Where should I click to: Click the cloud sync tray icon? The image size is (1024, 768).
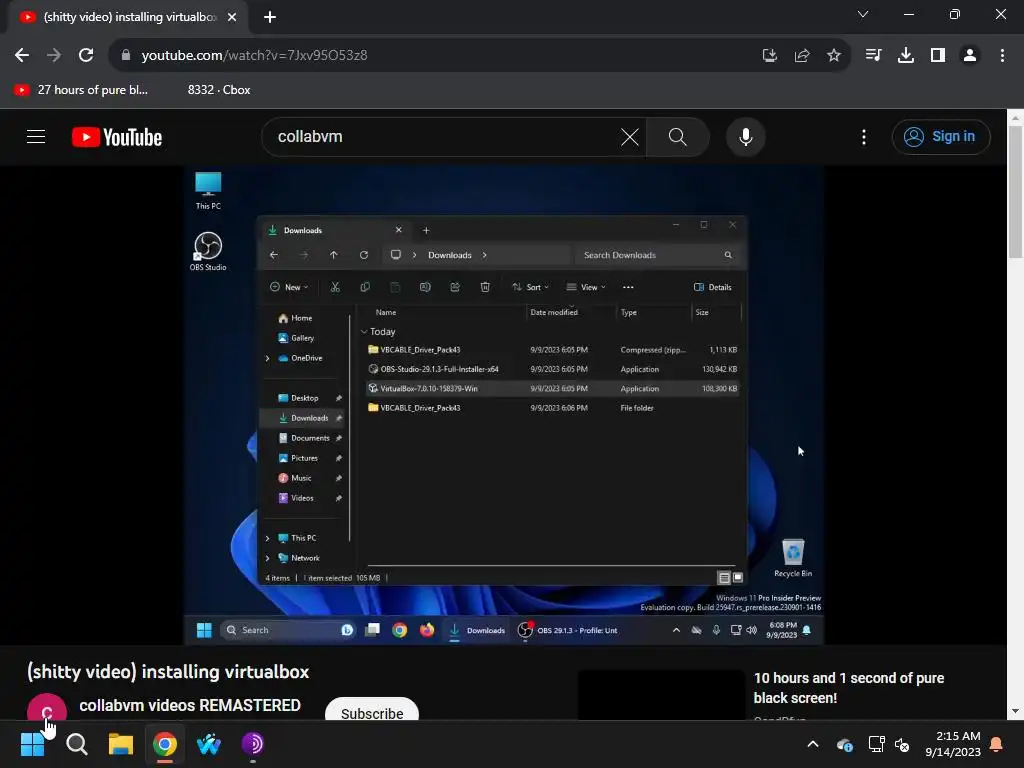844,744
